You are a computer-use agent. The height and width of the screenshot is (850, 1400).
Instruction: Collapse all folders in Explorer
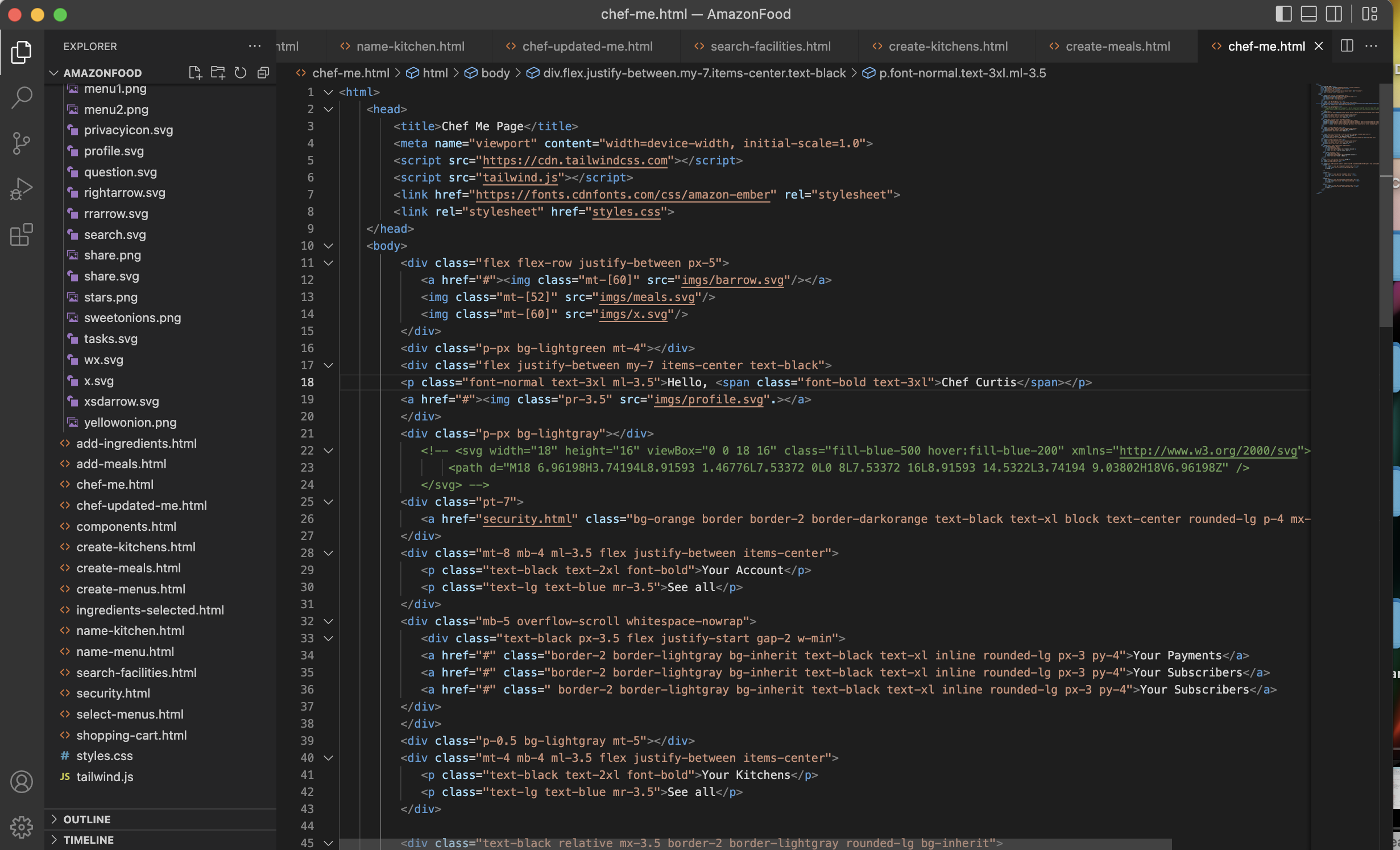tap(263, 73)
